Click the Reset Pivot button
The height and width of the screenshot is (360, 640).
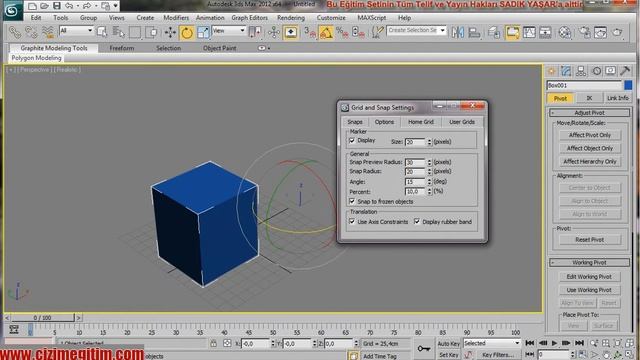590,240
